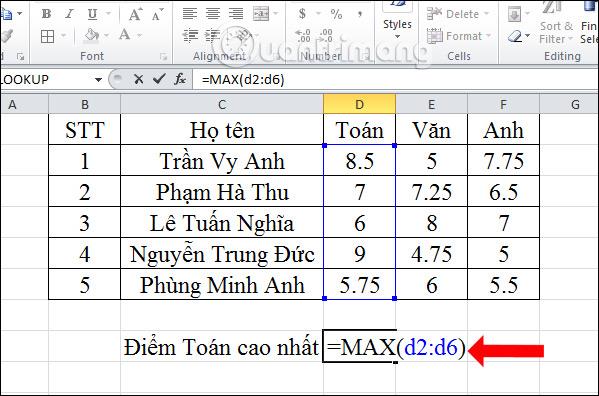Open the Format cells menu
Screen dimensions: 599x396
pos(459,36)
